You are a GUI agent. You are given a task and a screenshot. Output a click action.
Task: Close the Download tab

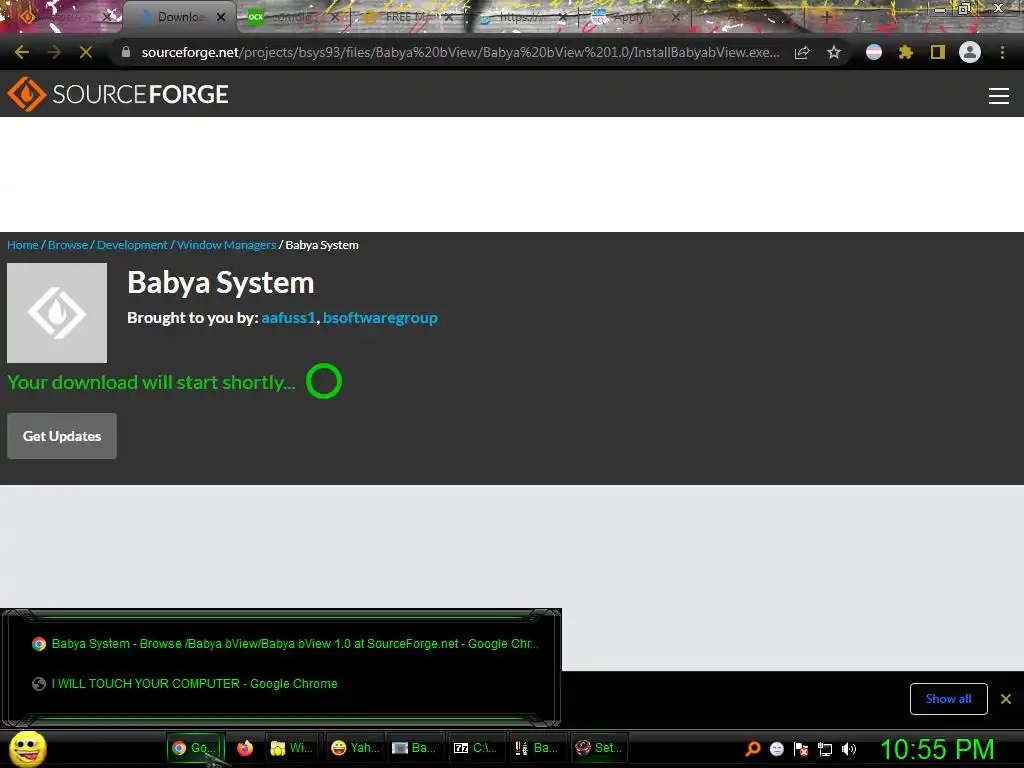[221, 17]
